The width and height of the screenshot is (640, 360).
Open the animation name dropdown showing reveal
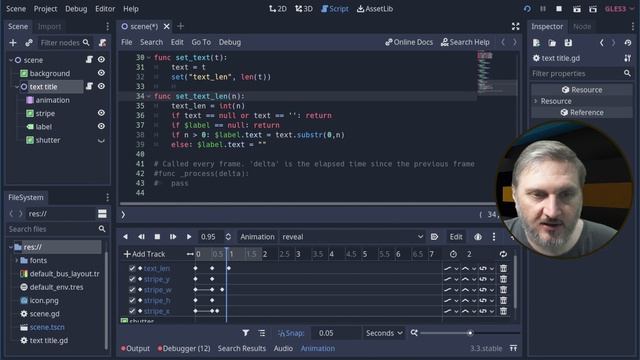tap(352, 237)
